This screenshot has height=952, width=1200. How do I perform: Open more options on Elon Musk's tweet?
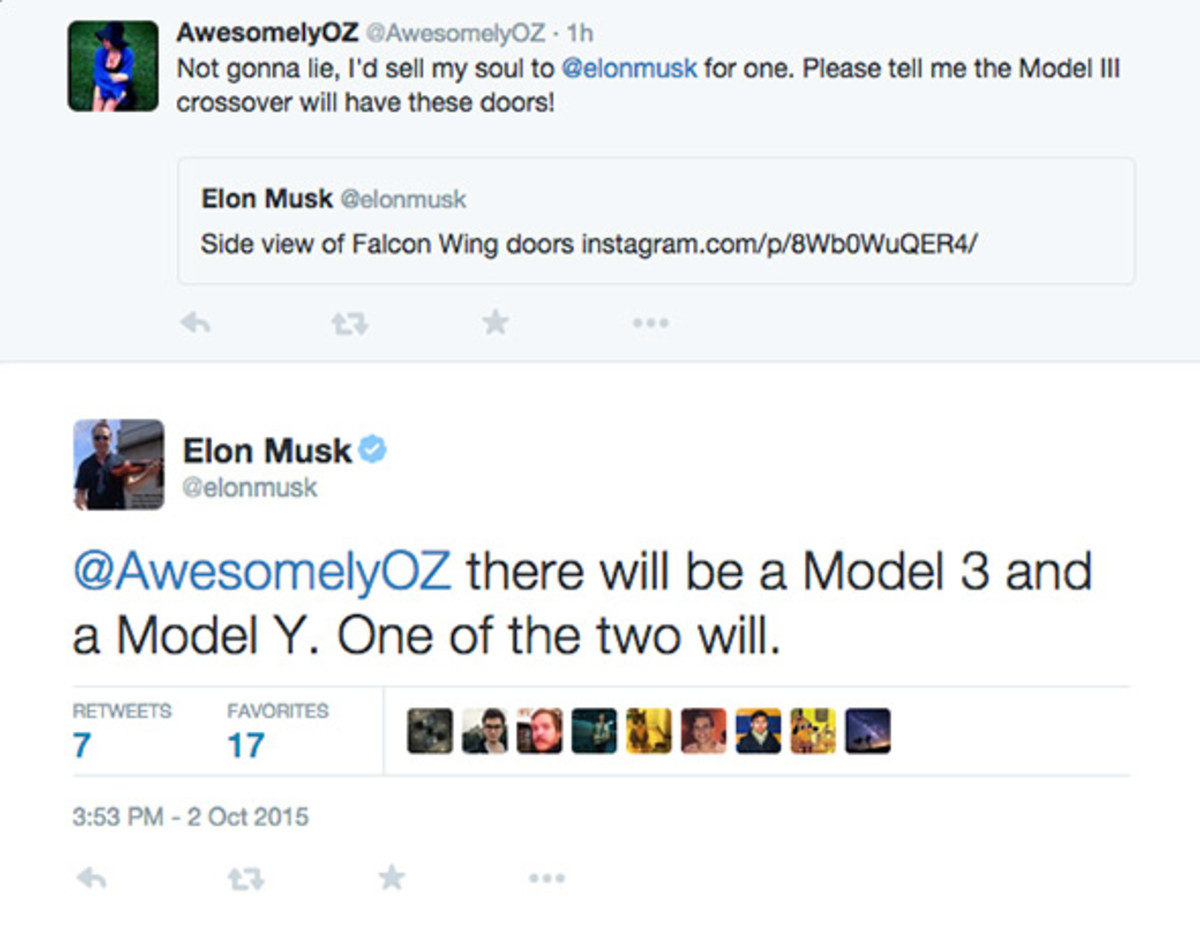pos(547,878)
